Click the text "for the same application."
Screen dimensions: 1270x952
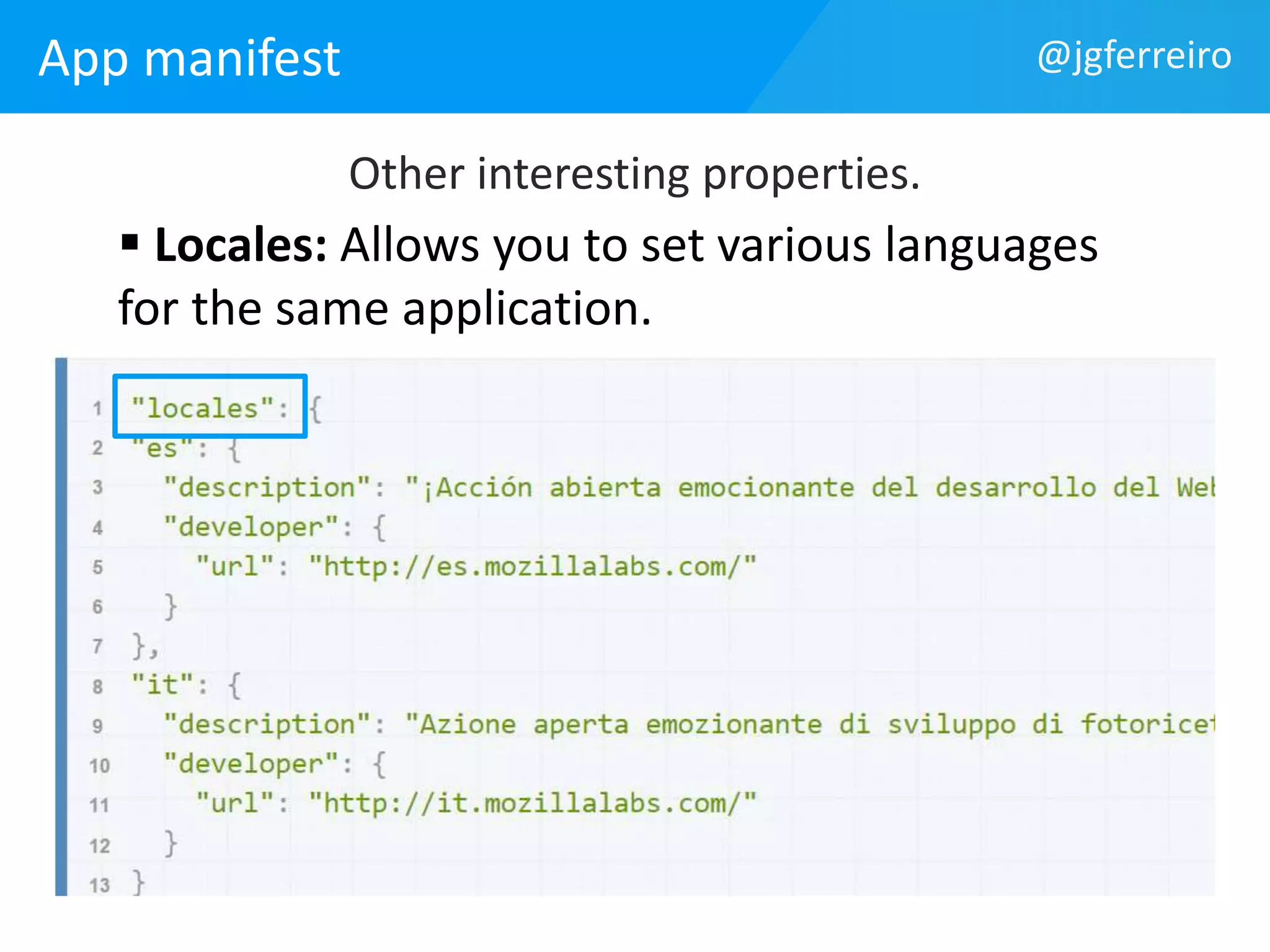coord(385,309)
